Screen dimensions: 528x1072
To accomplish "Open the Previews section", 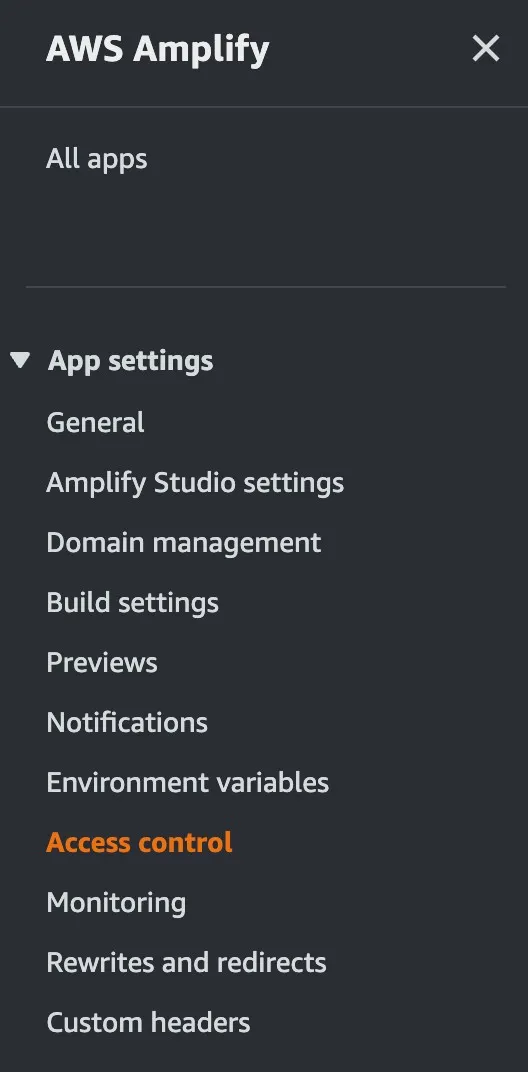I will pyautogui.click(x=102, y=662).
